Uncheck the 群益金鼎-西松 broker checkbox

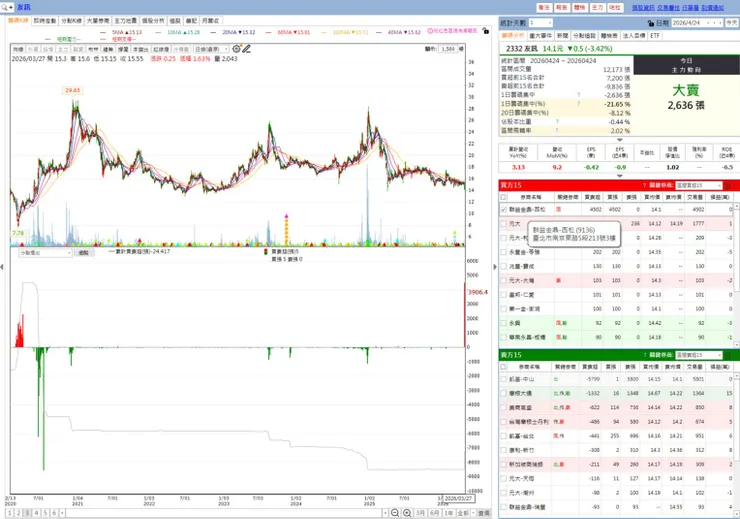(x=504, y=209)
